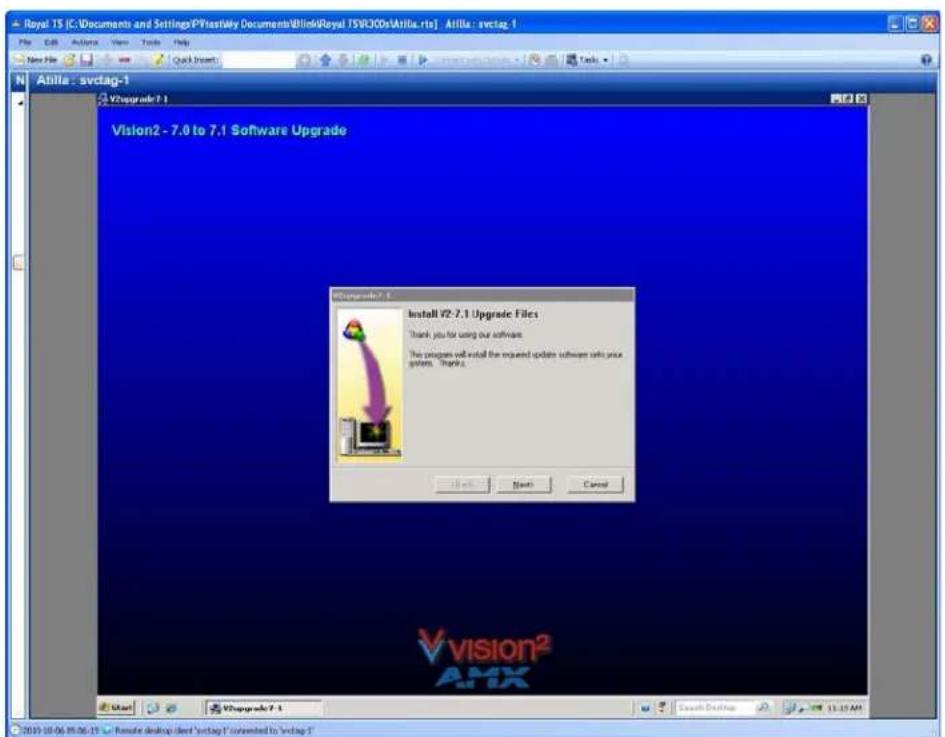Click the Search Desktop field
Screen dimensions: 945x737
[x=714, y=707]
